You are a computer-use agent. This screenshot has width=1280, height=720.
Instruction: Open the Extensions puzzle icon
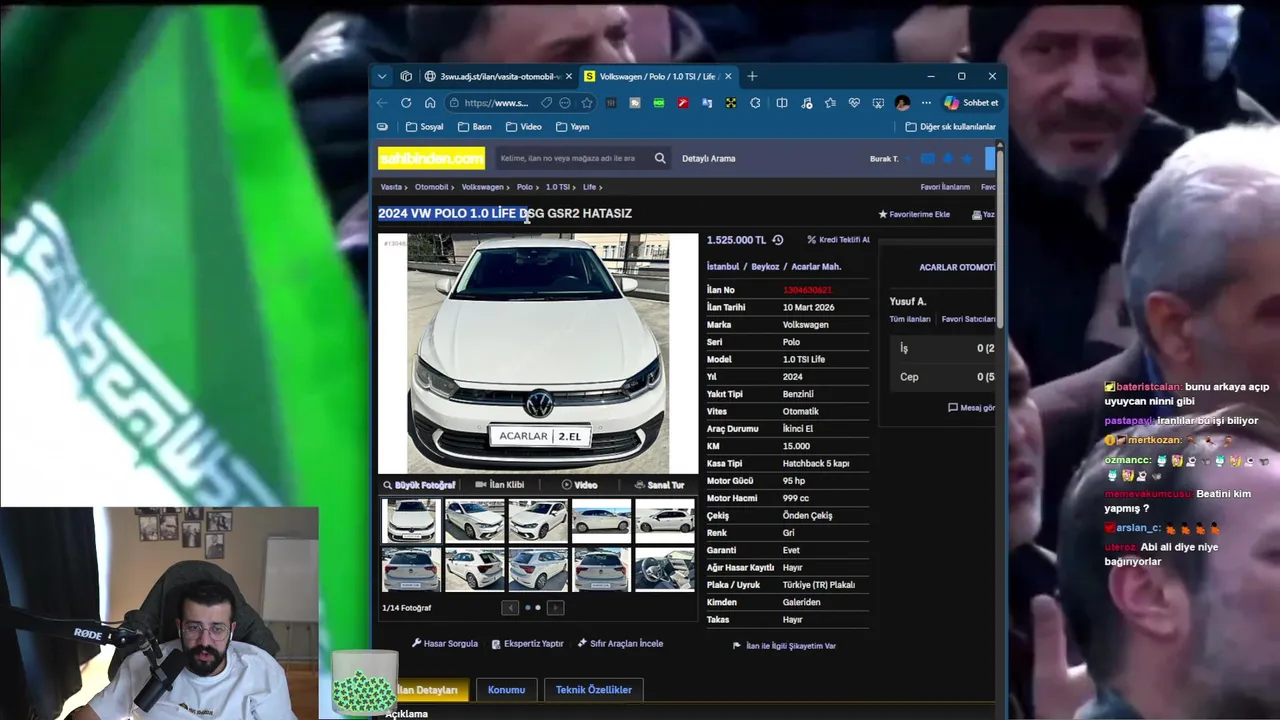(755, 103)
